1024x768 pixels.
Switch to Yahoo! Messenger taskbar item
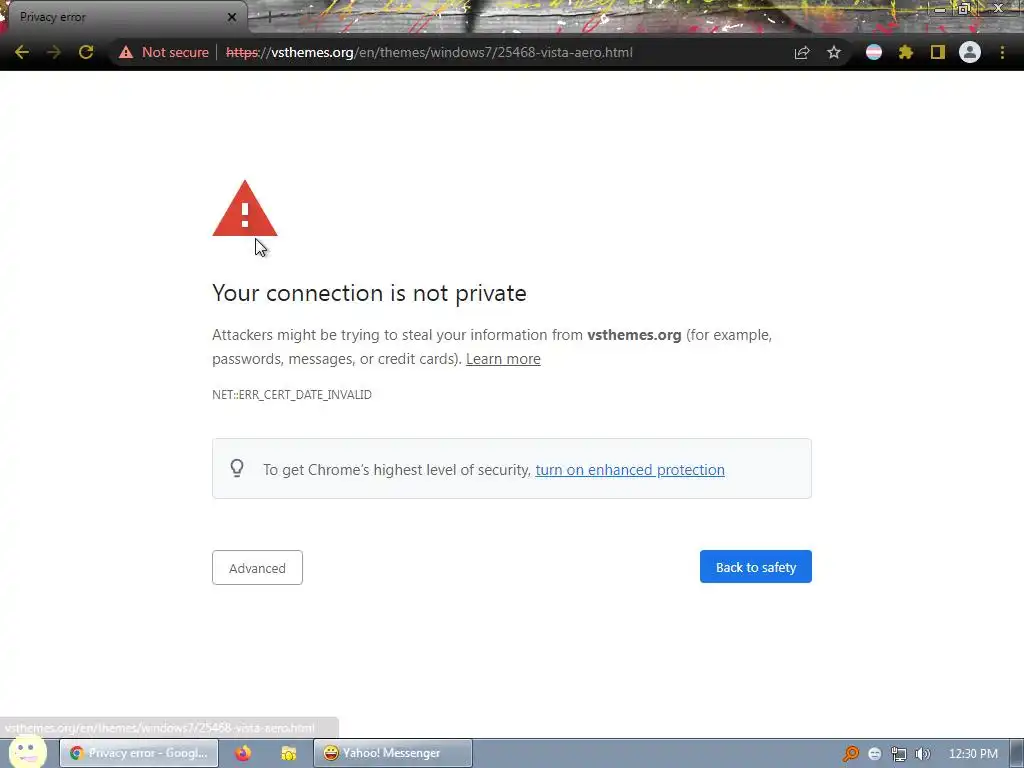point(392,753)
